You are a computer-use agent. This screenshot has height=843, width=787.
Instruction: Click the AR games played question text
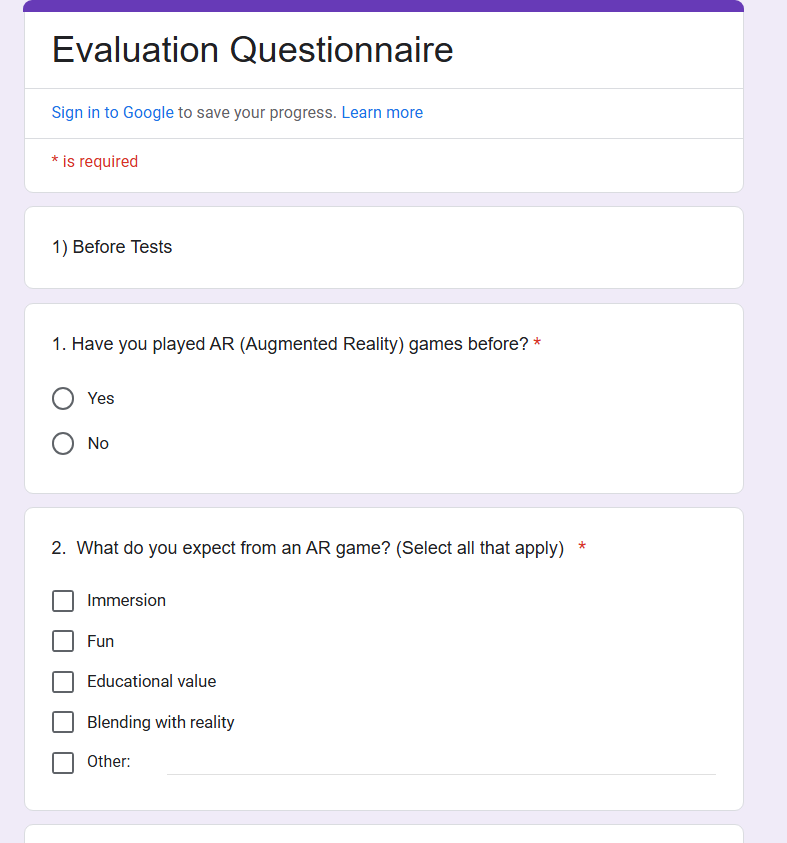[x=290, y=344]
